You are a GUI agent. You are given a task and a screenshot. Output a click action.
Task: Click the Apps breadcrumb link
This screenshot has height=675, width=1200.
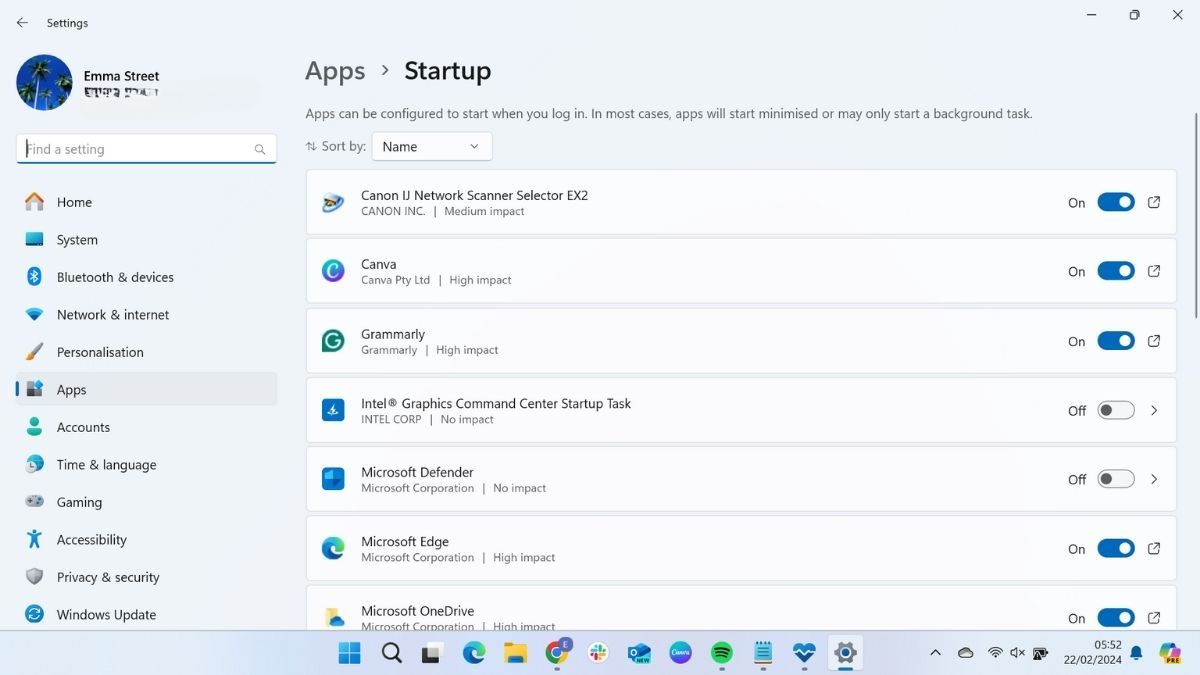click(x=335, y=70)
